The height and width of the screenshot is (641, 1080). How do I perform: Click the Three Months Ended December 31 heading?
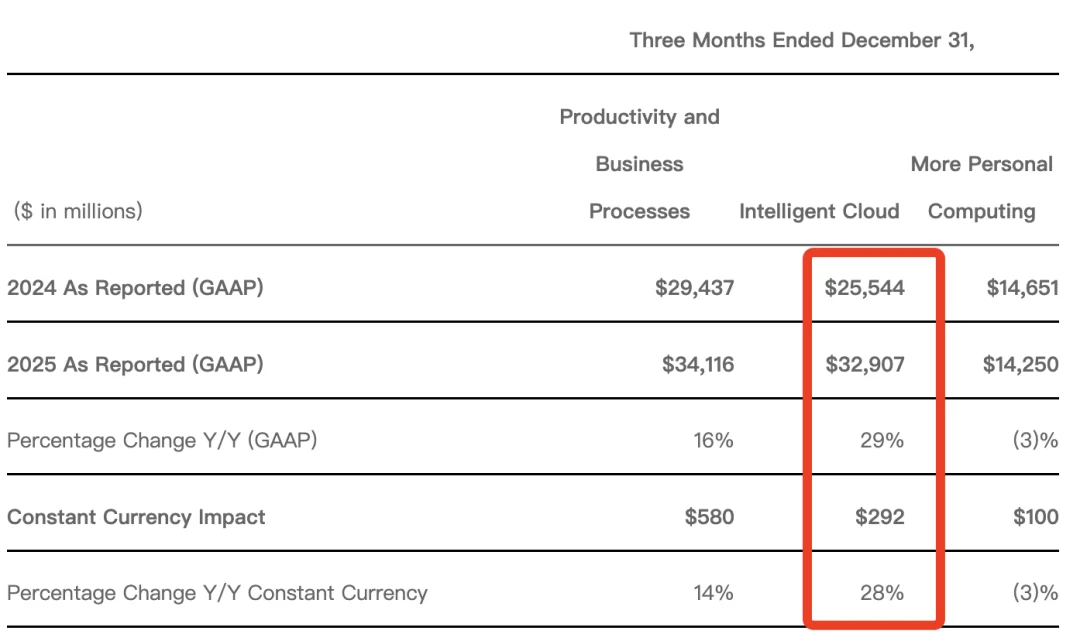(801, 41)
